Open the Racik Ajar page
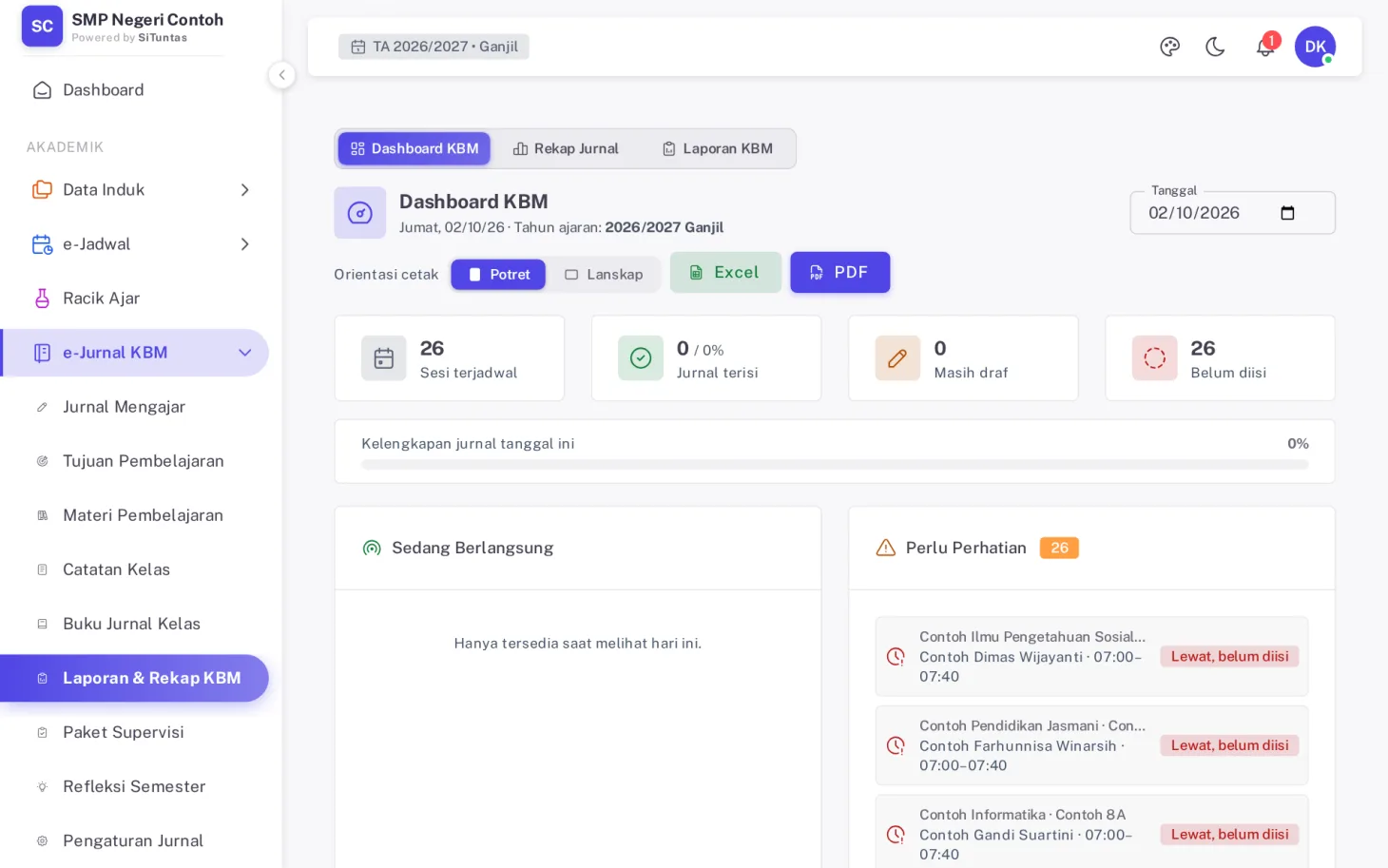Viewport: 1388px width, 868px height. pos(135,299)
